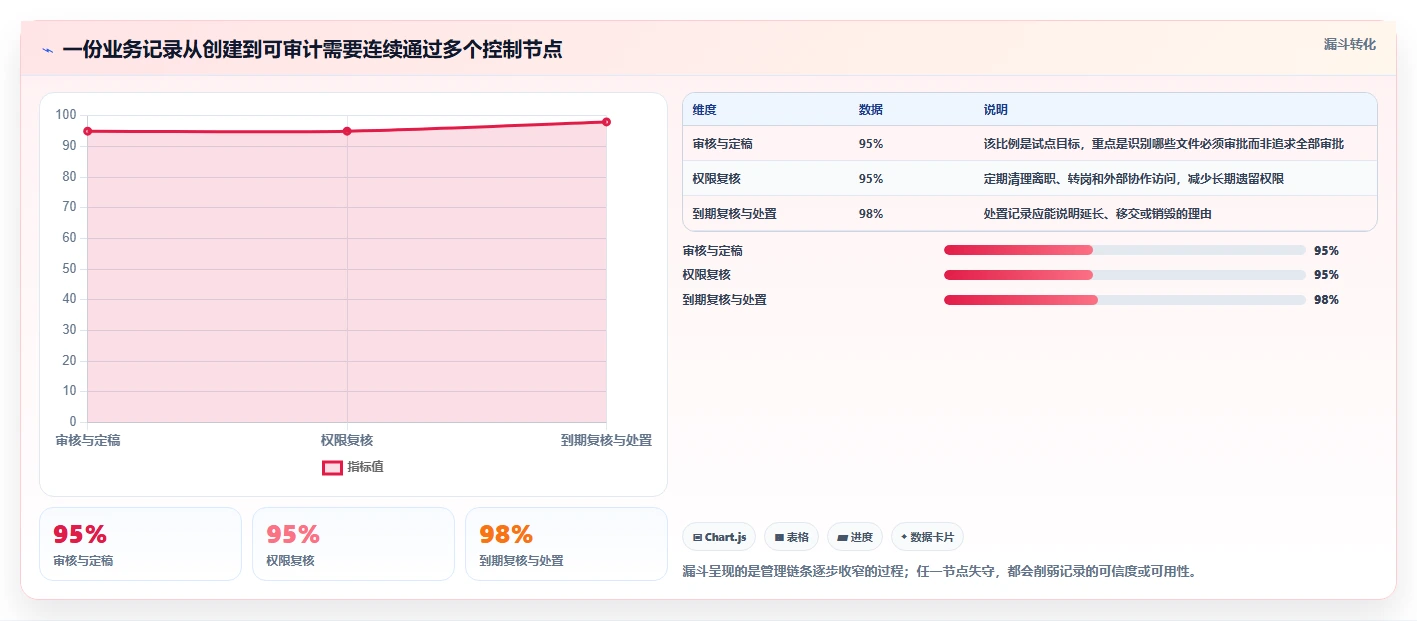Click the description starting with 该比例是试点目标
1417x621 pixels.
pyautogui.click(x=1164, y=144)
